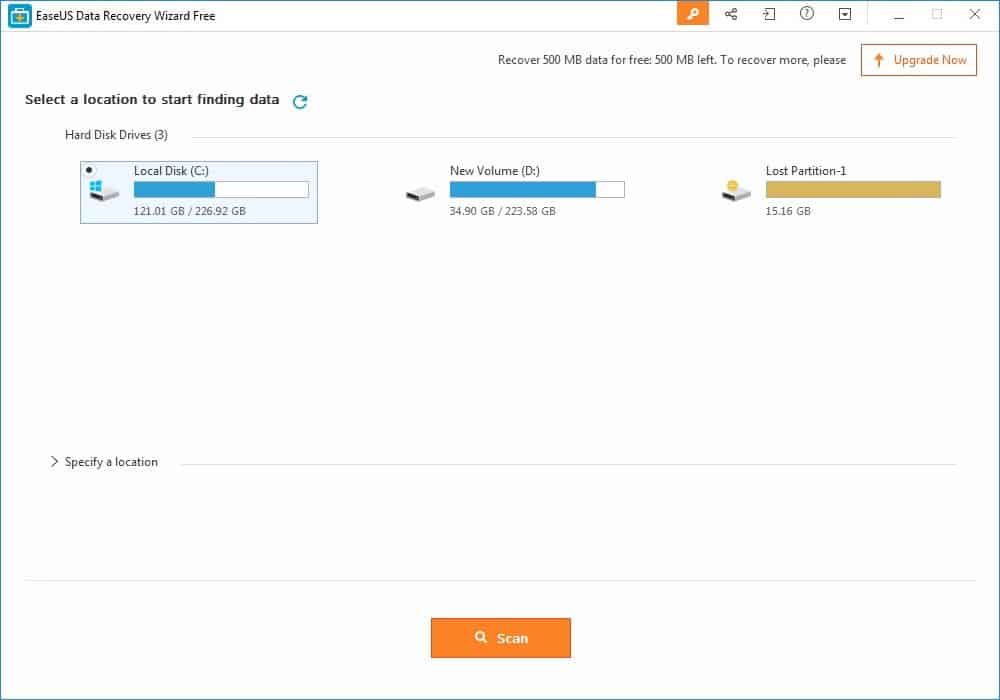Click the 121.01 GB / 226.92 GB text
The image size is (1000, 700).
click(189, 211)
